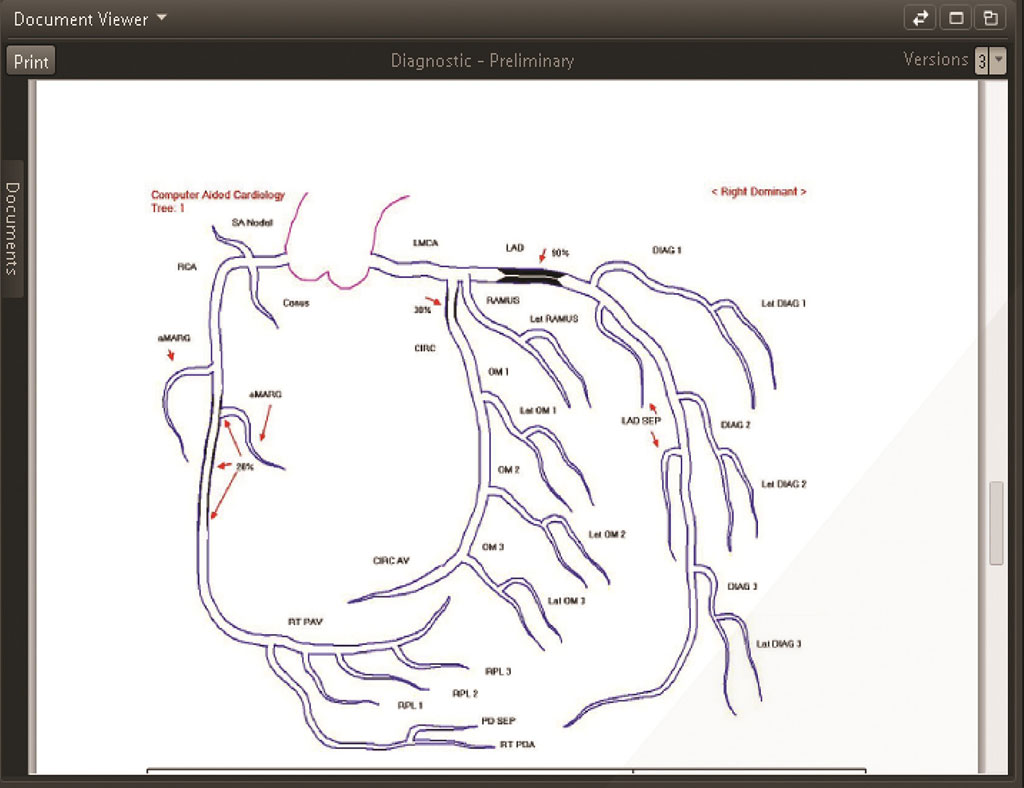Open the Versions dropdown arrow
Screen dimensions: 1024x788
point(998,60)
